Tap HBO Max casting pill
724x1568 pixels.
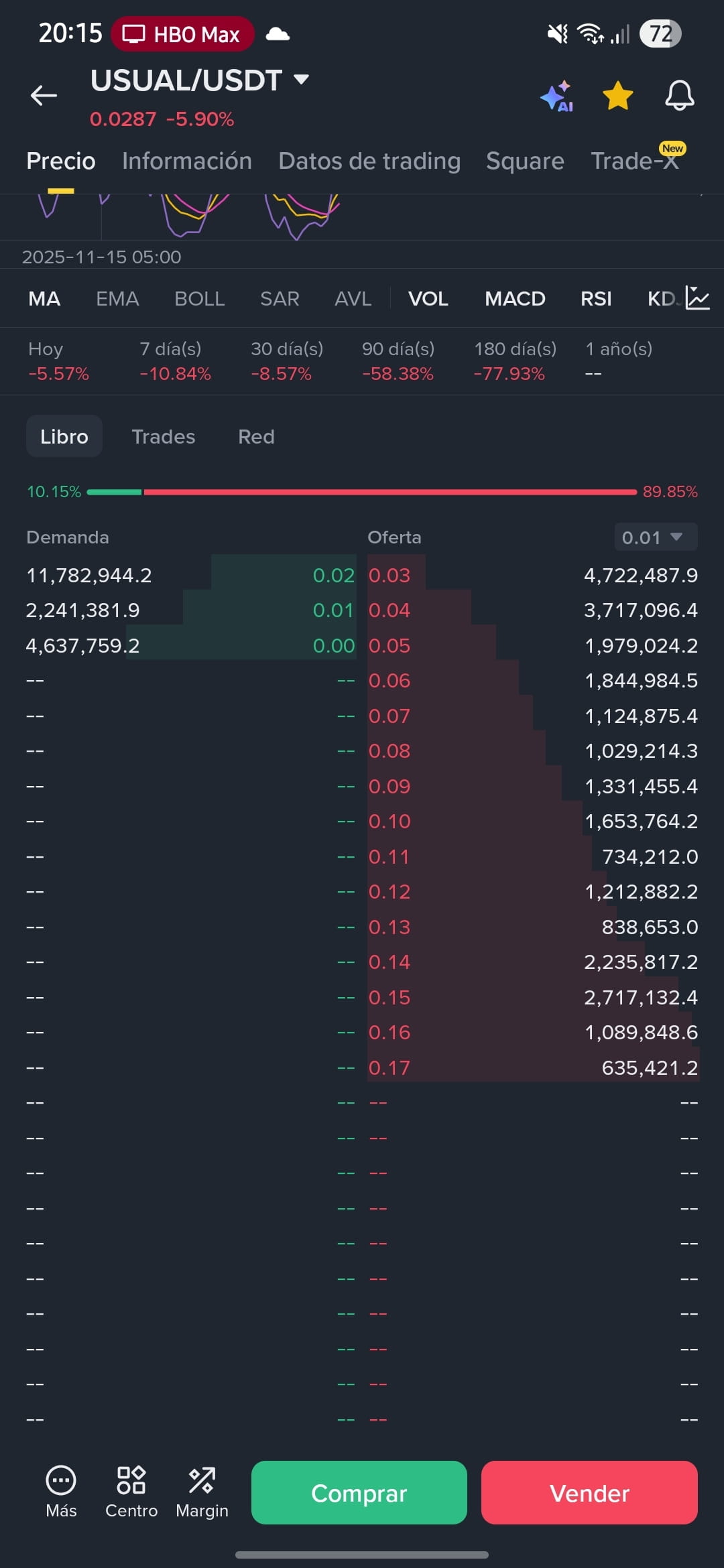point(182,34)
